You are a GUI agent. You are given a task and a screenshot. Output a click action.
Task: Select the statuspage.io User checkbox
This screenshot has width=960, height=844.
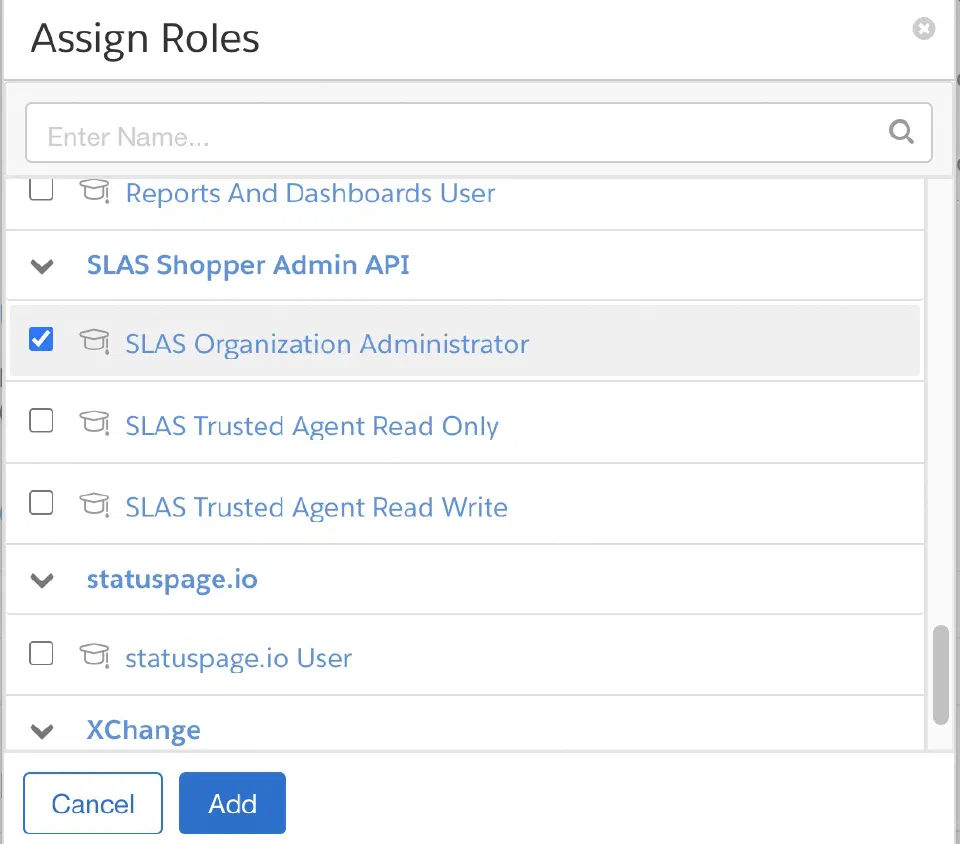(x=41, y=653)
